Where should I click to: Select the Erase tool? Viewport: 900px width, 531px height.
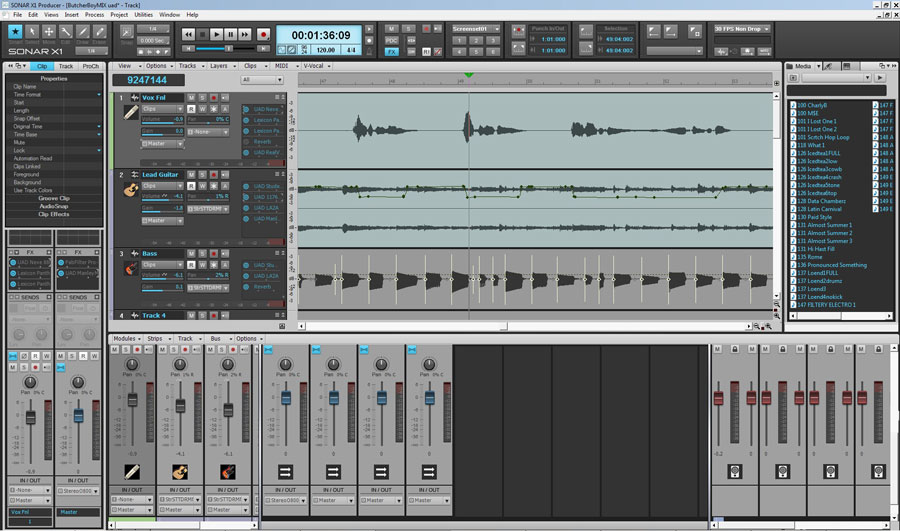[100, 32]
